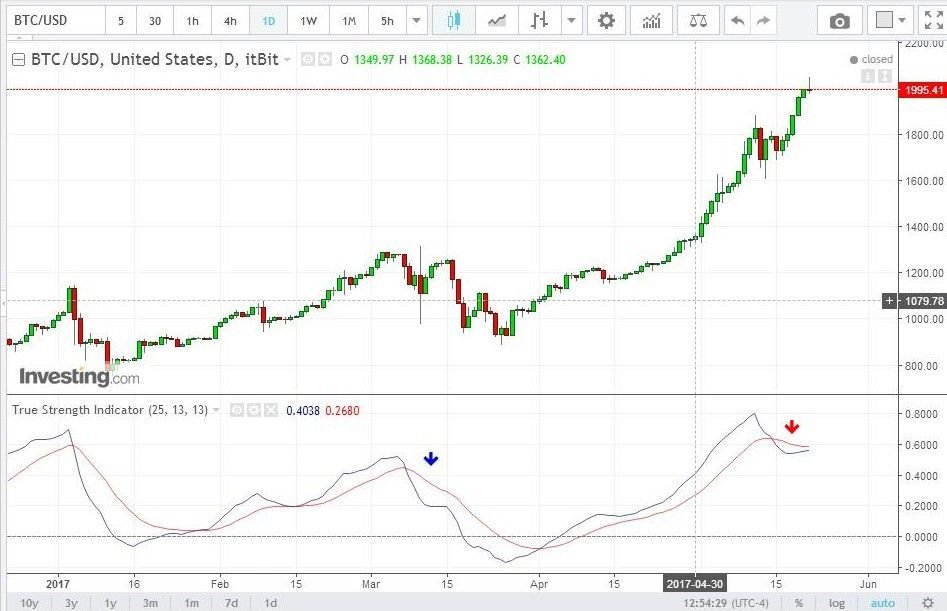
Task: Open chart settings gear in top toolbar
Action: (x=606, y=21)
